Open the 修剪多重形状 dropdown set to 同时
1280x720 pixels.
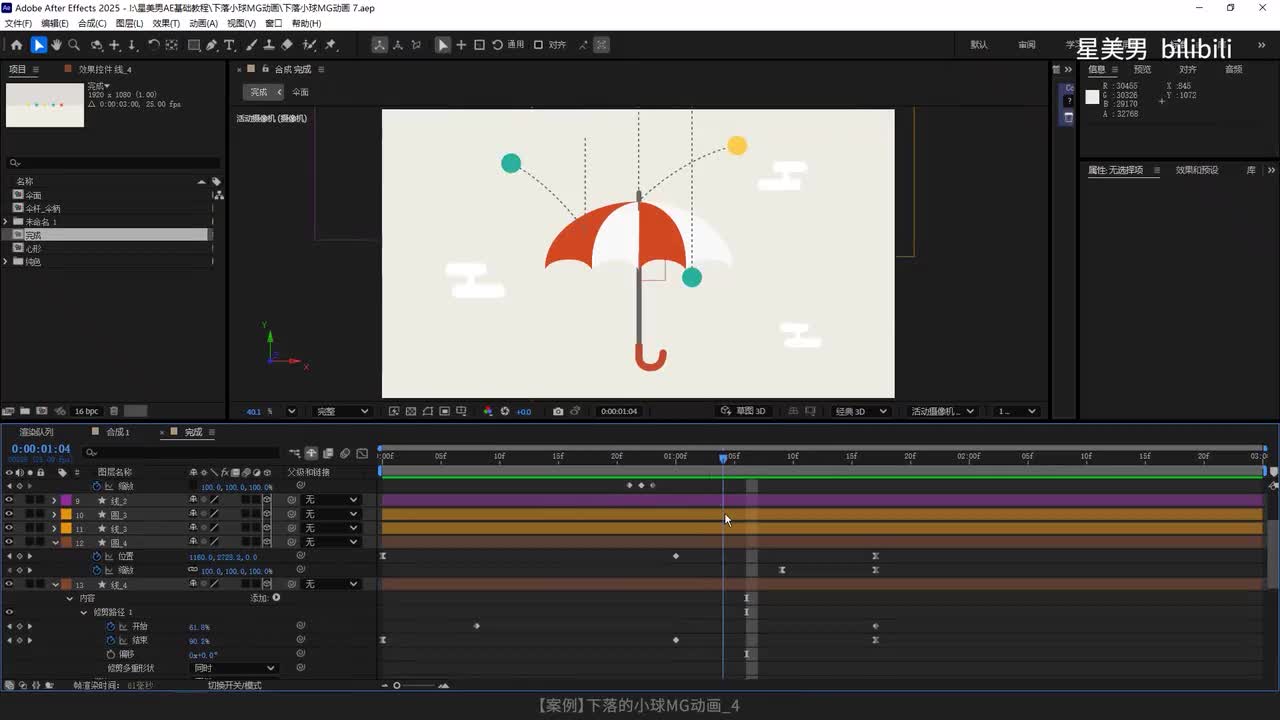tap(234, 668)
